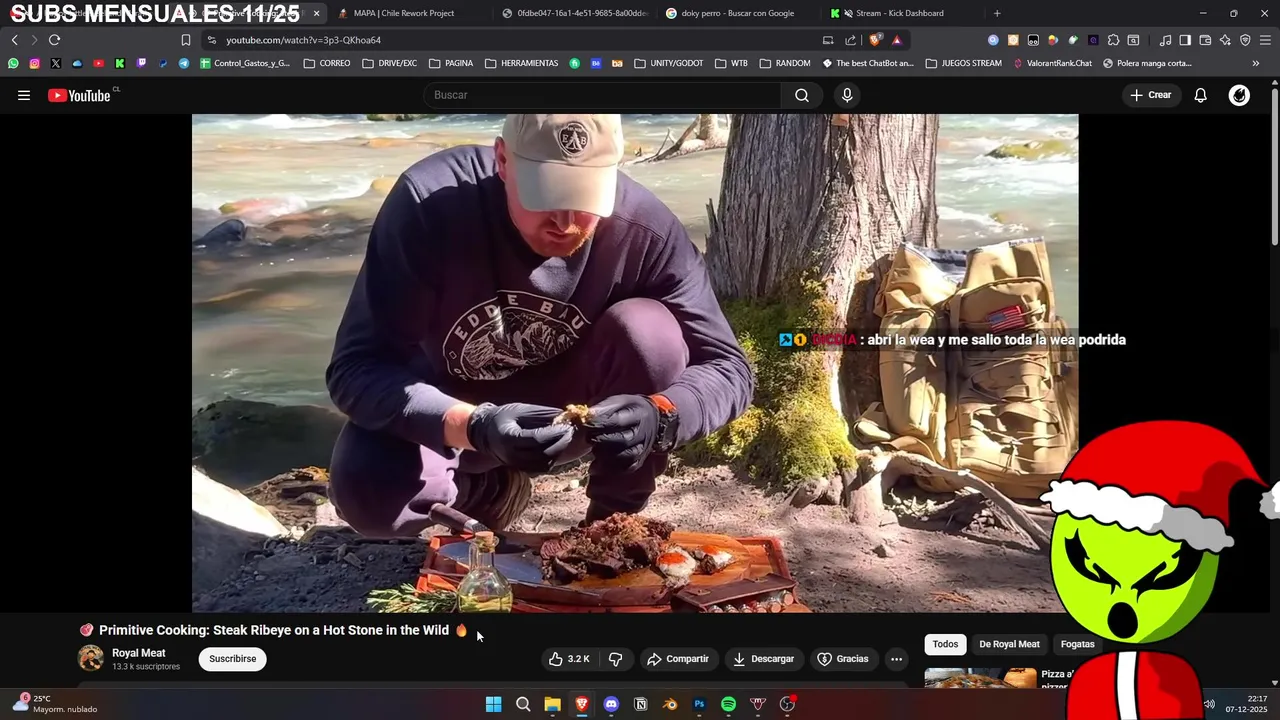Open Telegram bookmark icon
Image resolution: width=1280 pixels, height=720 pixels.
(184, 63)
